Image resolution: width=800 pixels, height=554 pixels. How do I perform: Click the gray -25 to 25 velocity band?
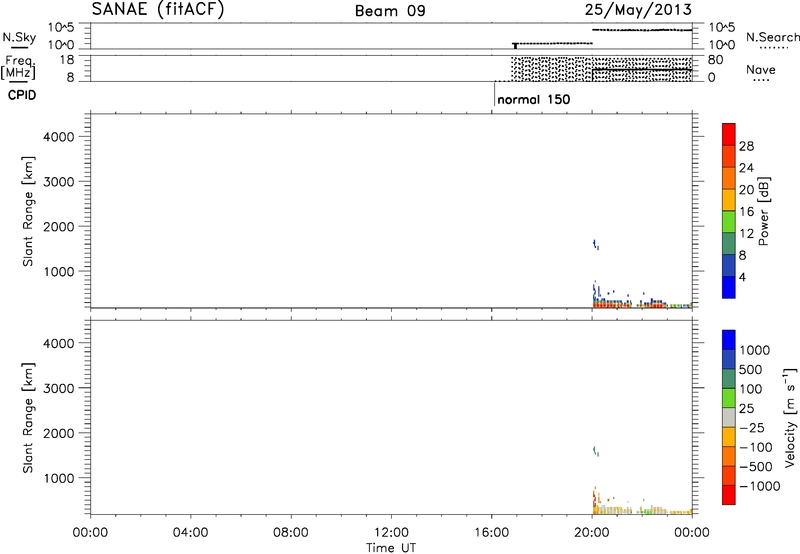(729, 418)
